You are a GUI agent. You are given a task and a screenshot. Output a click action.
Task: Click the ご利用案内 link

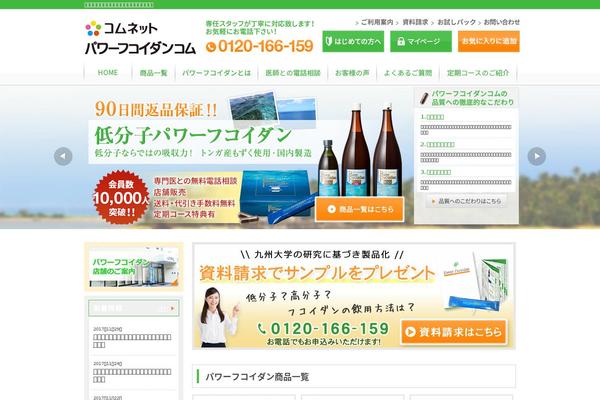(x=377, y=22)
